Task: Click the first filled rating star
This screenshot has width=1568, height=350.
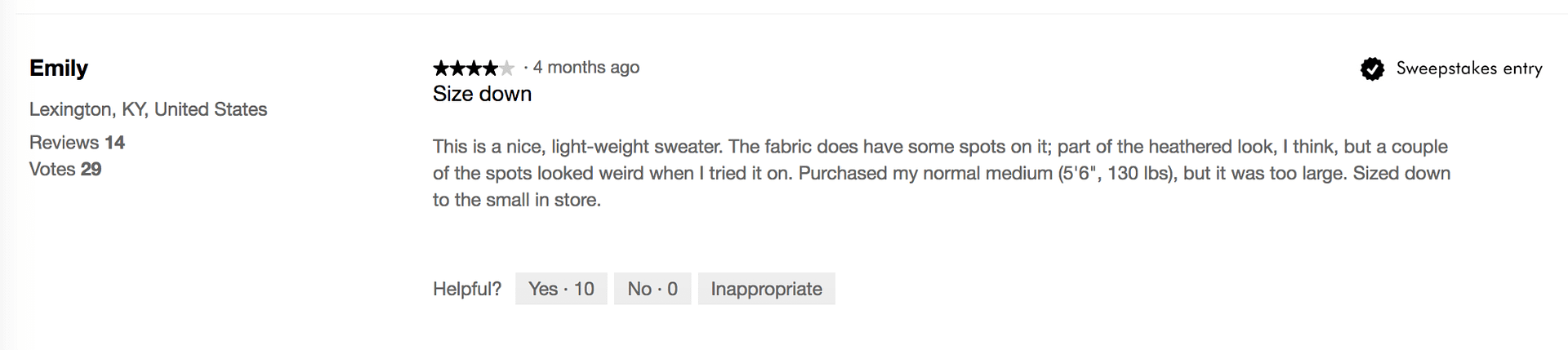Action: coord(441,68)
